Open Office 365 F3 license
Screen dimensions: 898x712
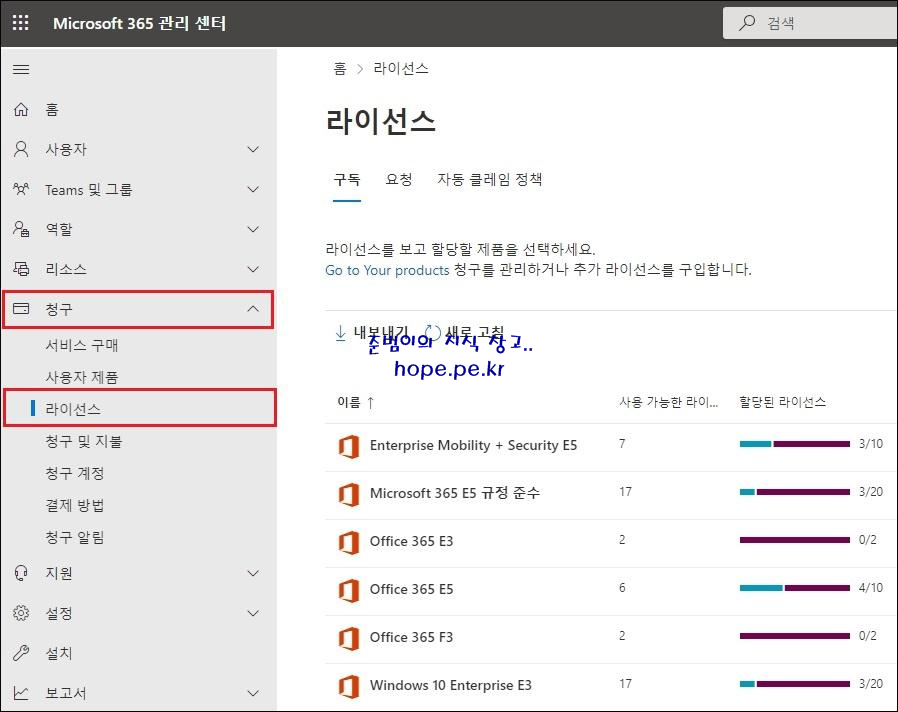coord(411,637)
